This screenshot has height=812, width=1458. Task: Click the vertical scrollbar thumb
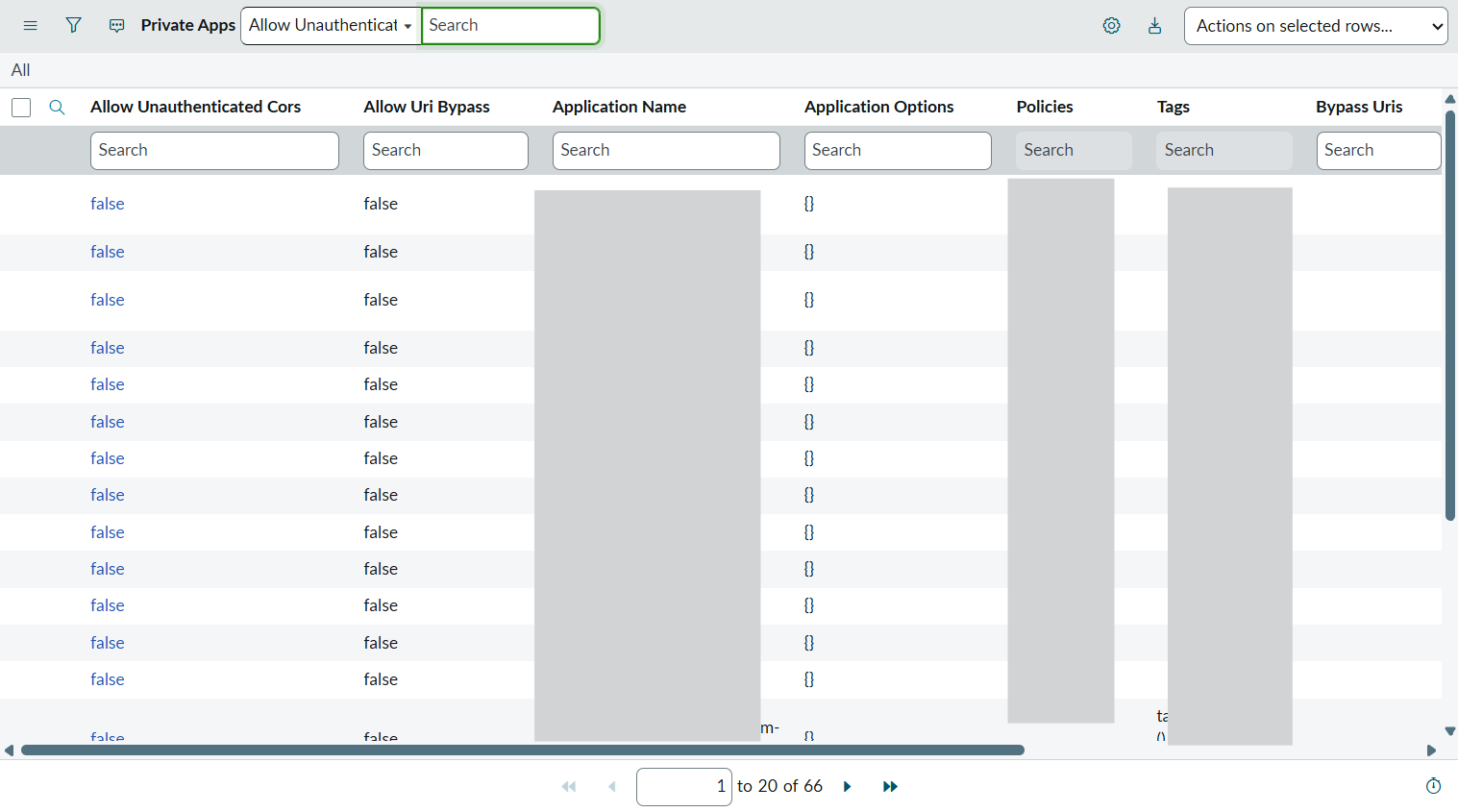(x=1450, y=315)
